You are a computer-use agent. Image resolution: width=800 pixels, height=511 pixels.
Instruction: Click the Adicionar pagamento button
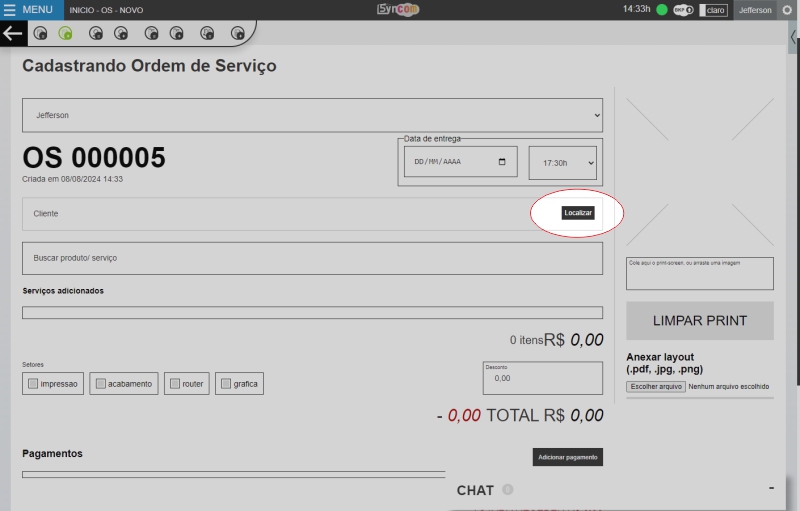[567, 457]
